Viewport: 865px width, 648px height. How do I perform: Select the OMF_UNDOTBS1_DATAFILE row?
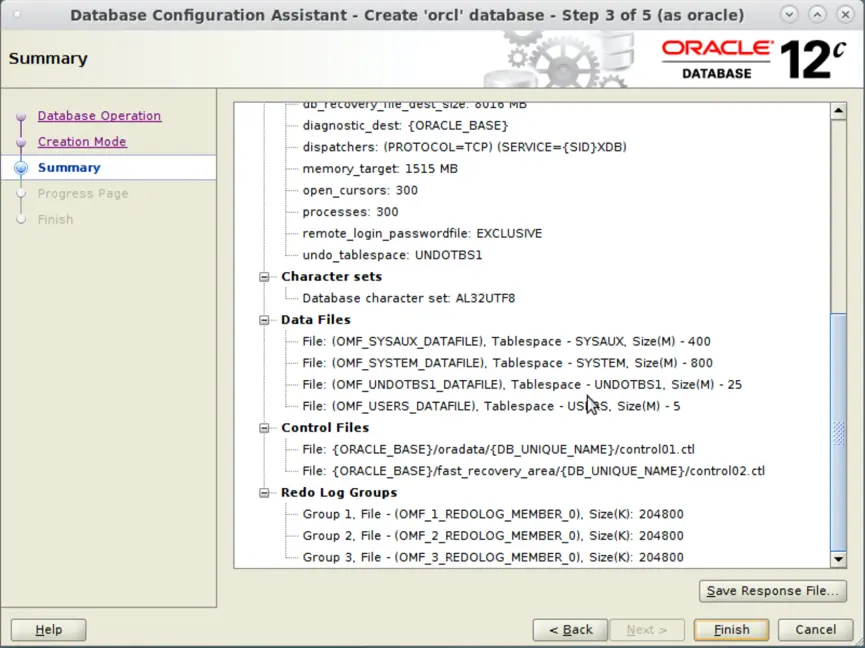pos(522,384)
